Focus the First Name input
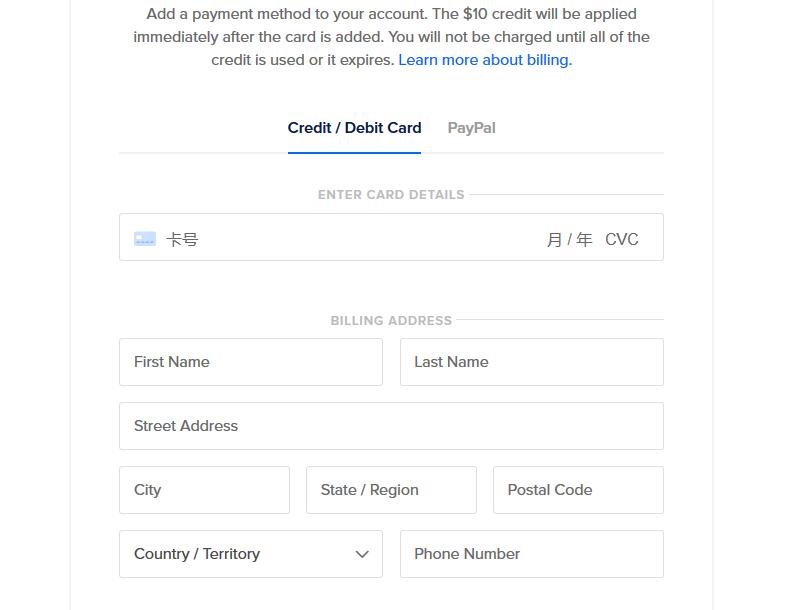The width and height of the screenshot is (792, 610). point(250,362)
